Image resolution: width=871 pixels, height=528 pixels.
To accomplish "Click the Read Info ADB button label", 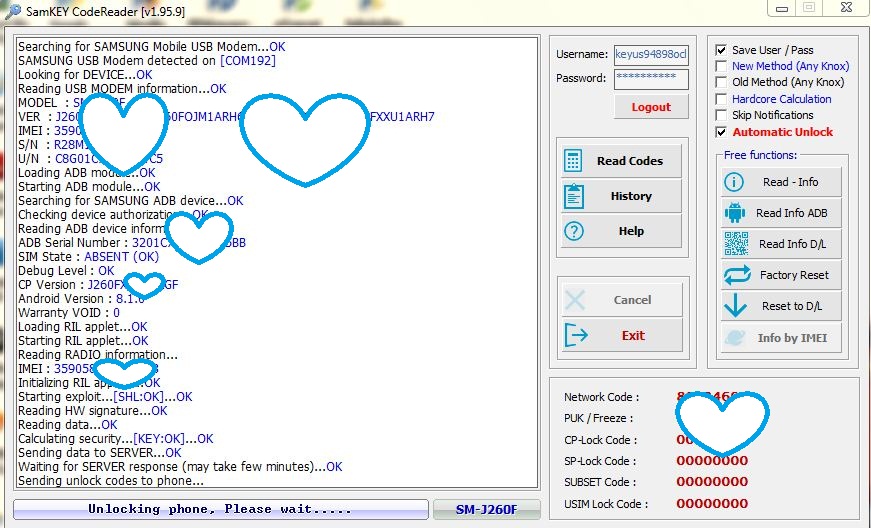I will [x=792, y=213].
